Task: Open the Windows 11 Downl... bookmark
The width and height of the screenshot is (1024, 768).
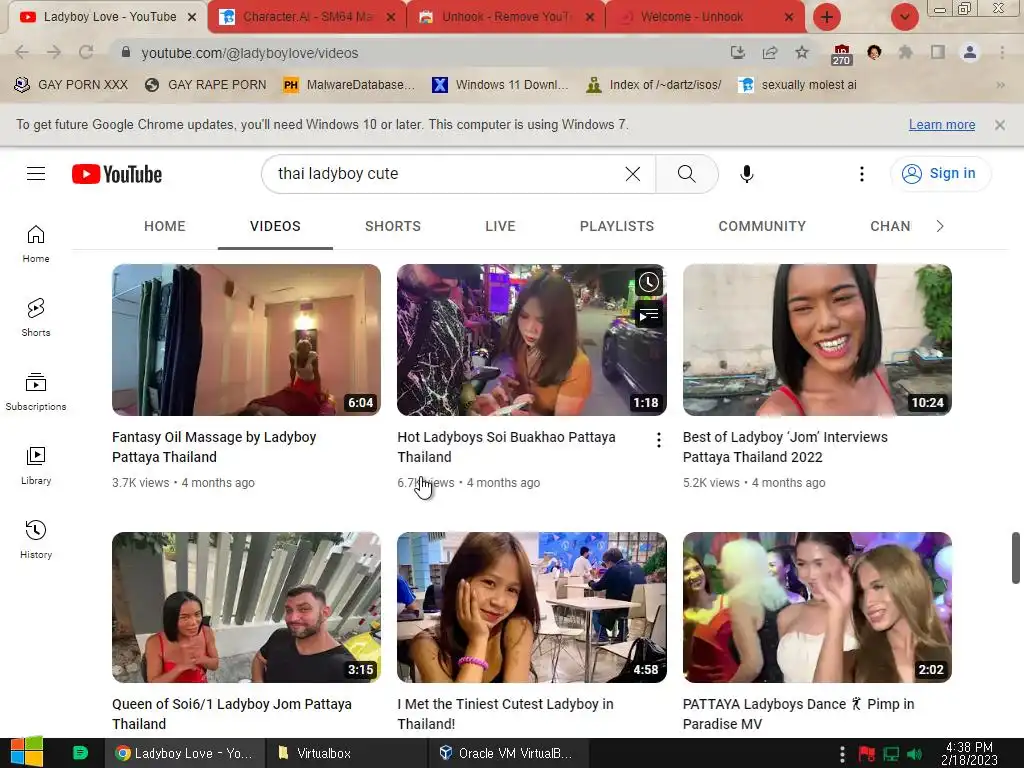Action: coord(500,85)
